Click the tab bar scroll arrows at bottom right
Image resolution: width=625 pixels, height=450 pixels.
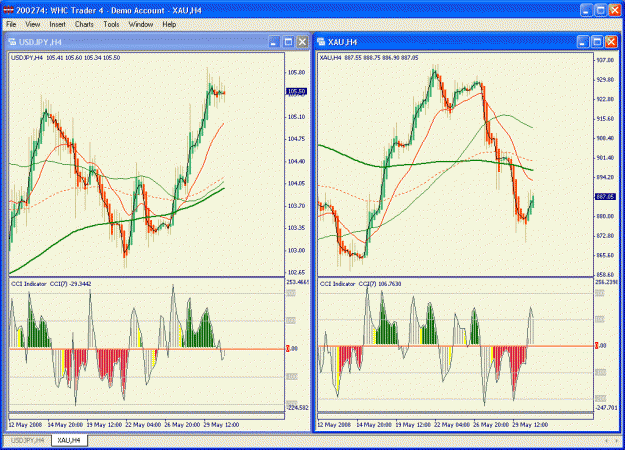point(611,440)
